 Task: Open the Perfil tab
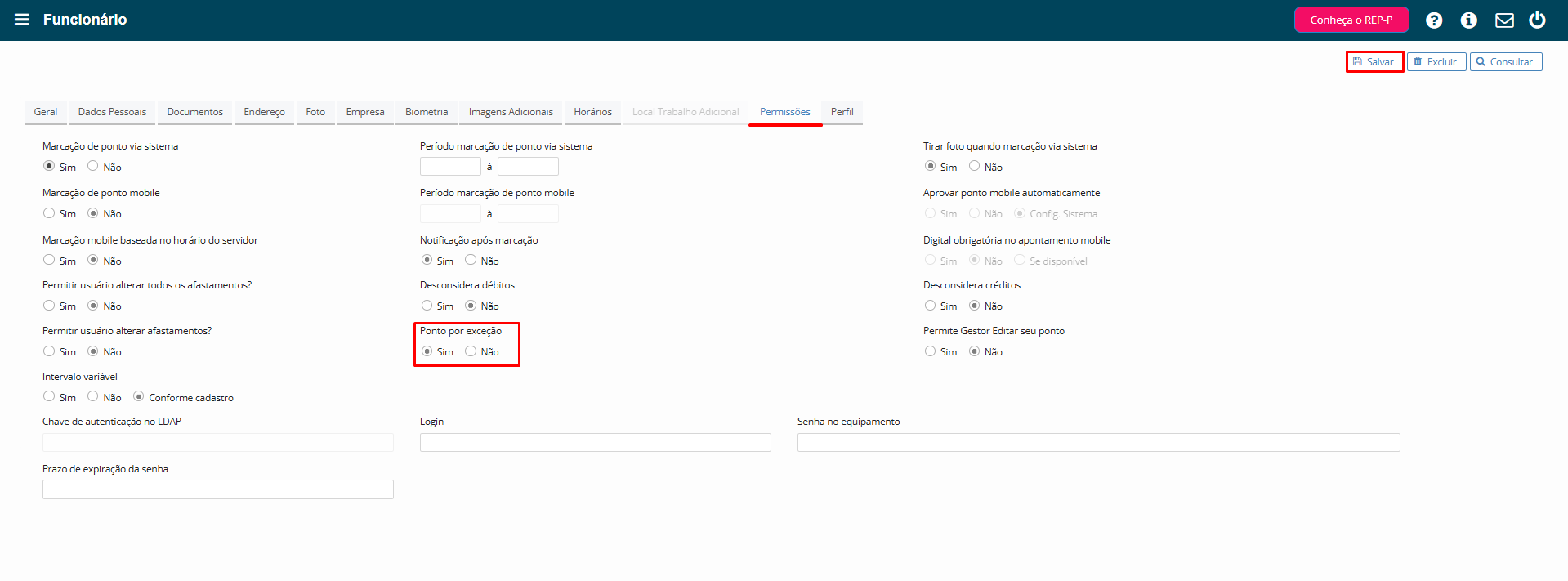point(842,112)
